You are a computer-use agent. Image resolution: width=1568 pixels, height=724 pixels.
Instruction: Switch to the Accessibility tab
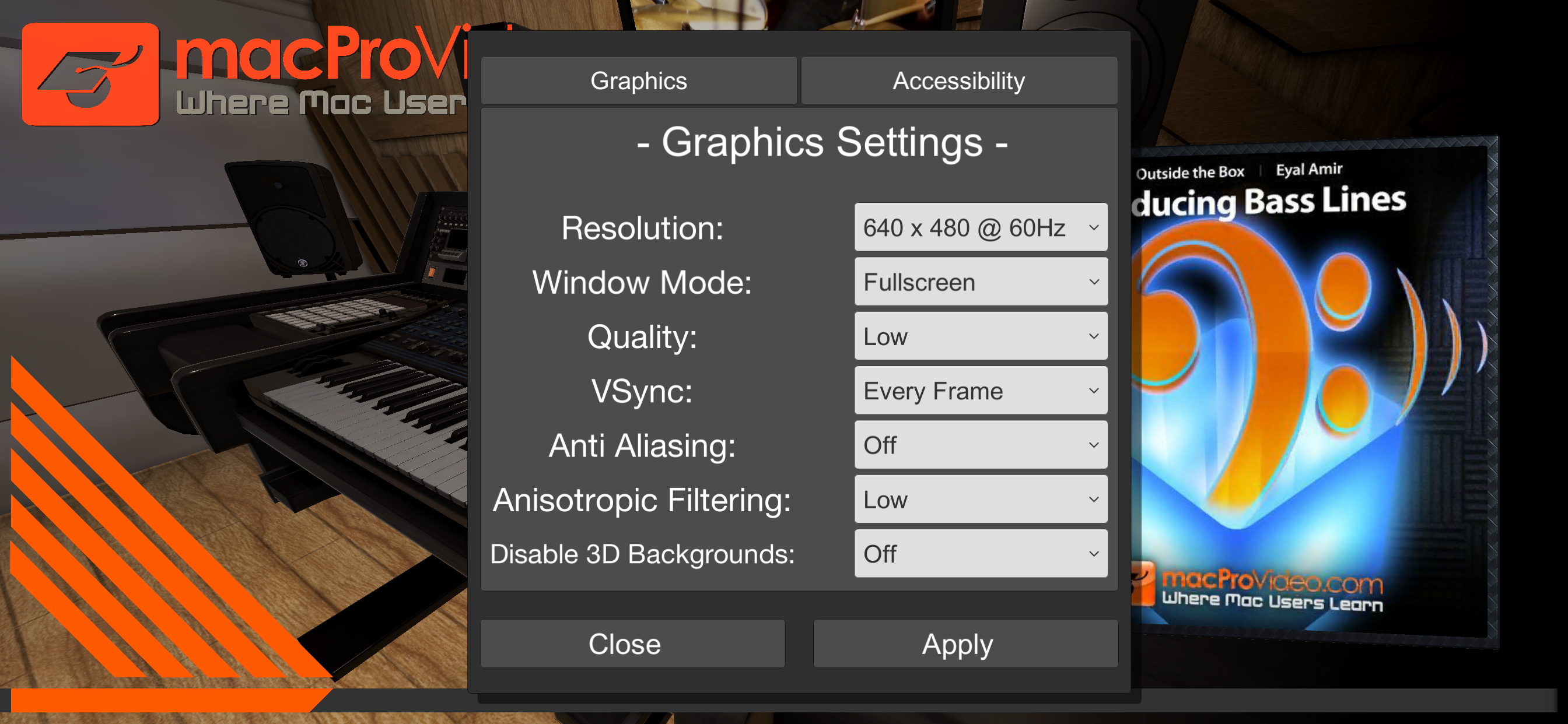[x=958, y=81]
